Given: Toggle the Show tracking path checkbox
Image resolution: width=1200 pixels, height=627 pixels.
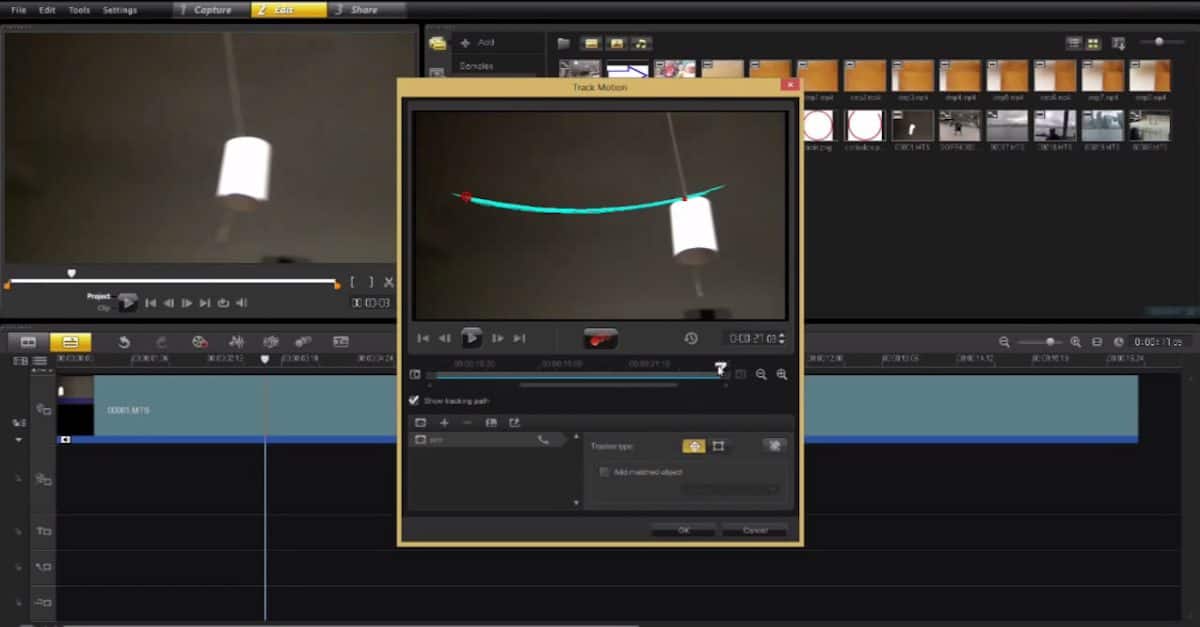Looking at the screenshot, I should pyautogui.click(x=414, y=400).
